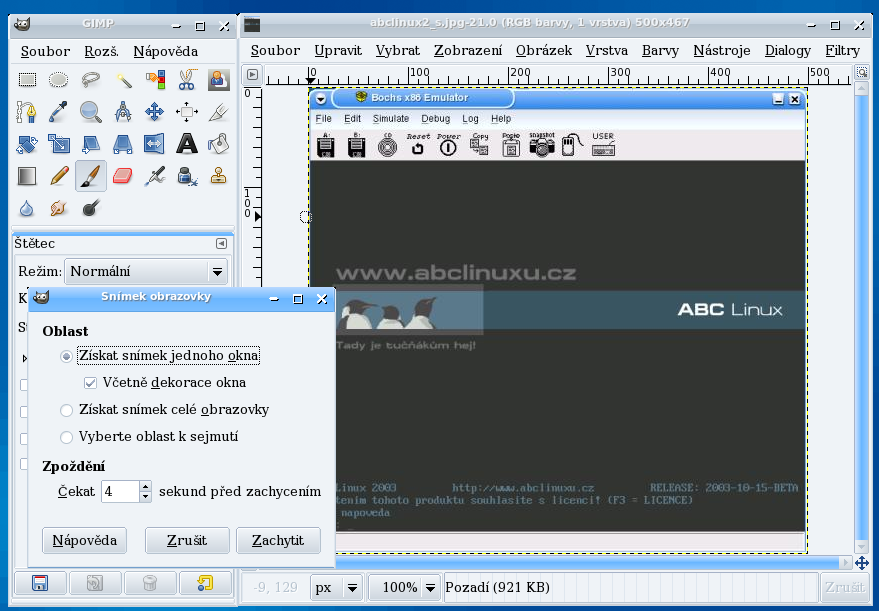Click the reset tool options icon
Viewport: 879px width, 611px height.
205,583
